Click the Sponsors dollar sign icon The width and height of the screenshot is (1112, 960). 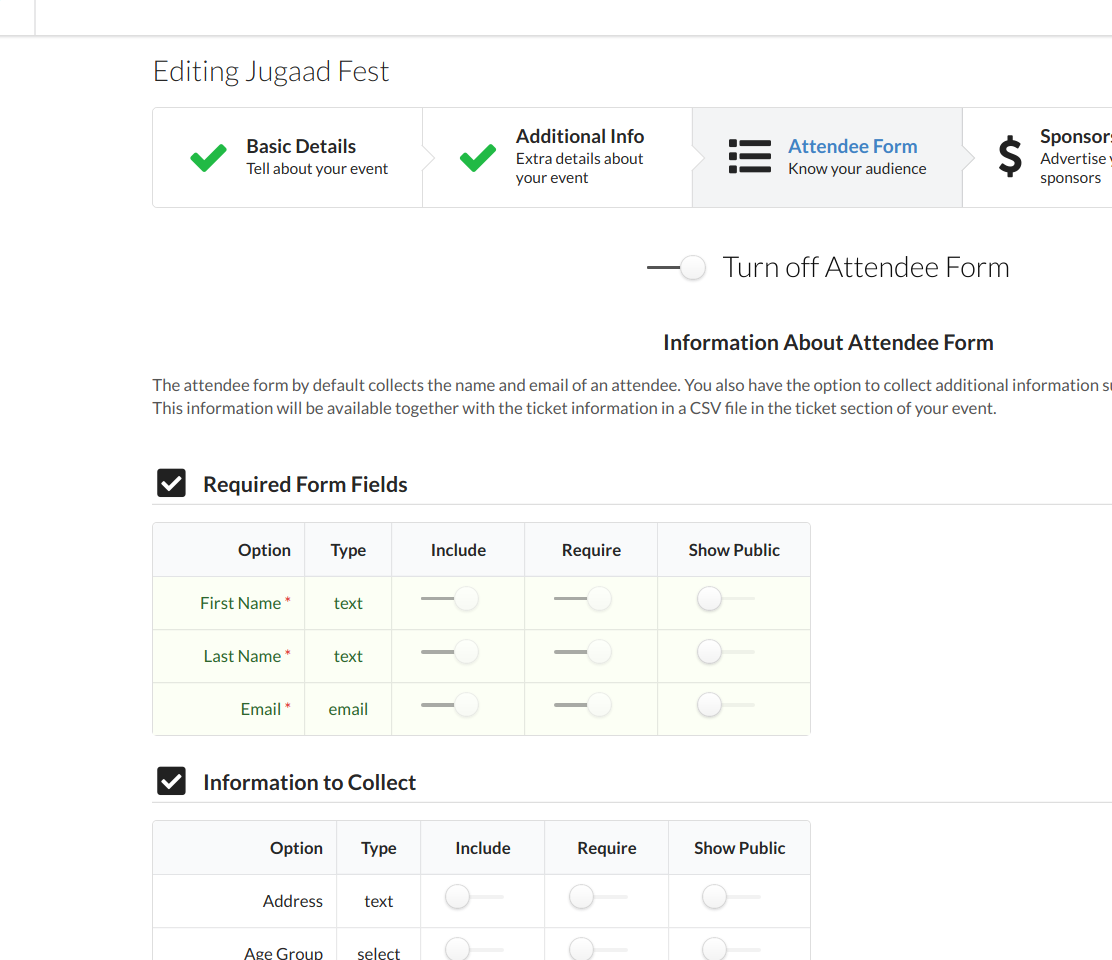(1010, 157)
